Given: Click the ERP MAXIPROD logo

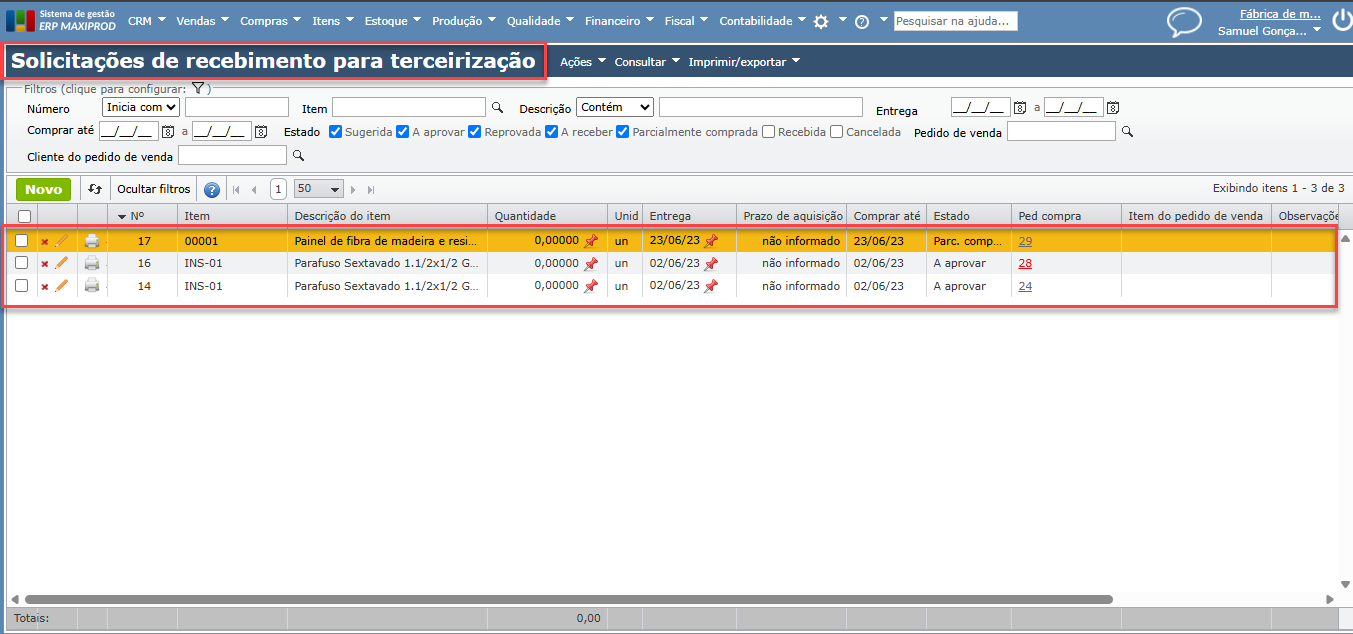Looking at the screenshot, I should click(61, 20).
